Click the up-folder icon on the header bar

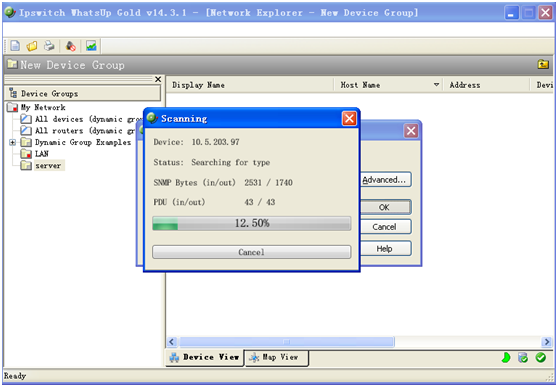click(543, 64)
